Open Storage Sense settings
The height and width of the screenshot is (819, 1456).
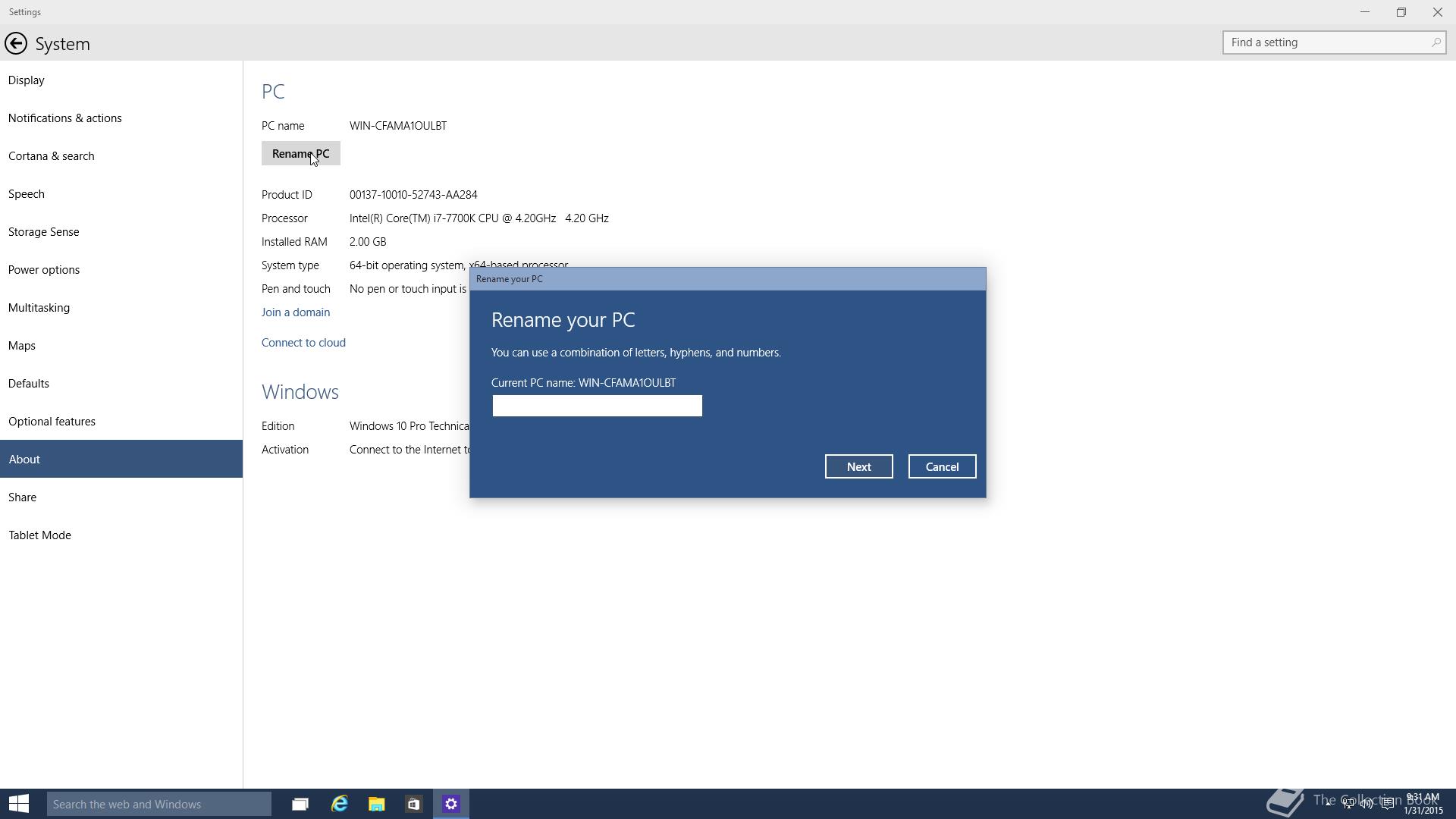[x=121, y=231]
